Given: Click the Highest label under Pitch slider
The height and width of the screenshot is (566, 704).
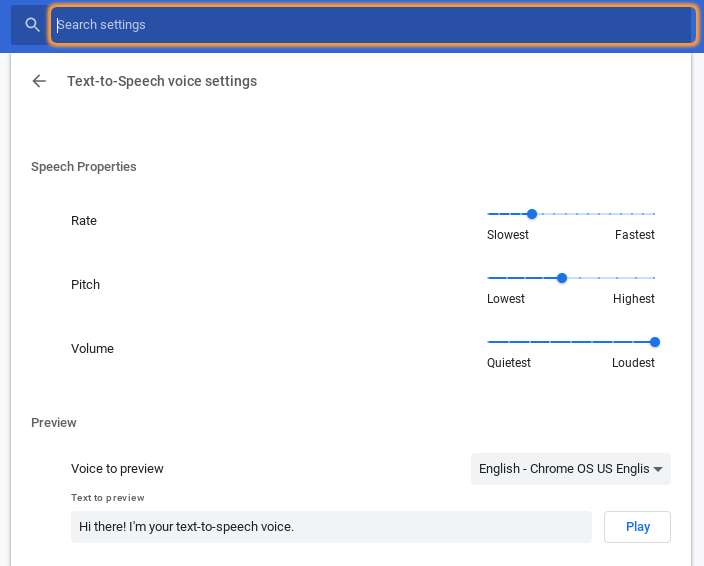Looking at the screenshot, I should point(634,299).
